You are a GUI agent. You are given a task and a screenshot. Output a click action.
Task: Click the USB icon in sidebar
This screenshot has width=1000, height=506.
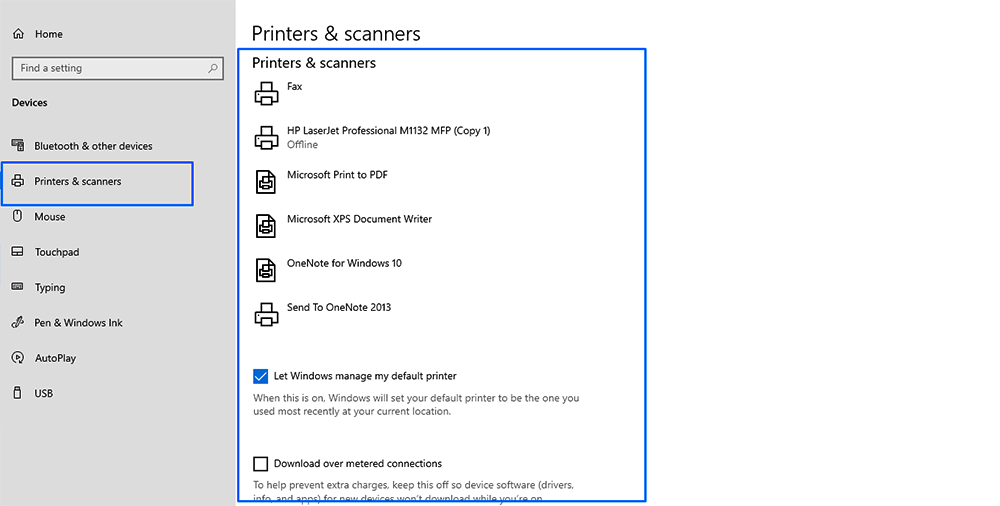coord(18,393)
